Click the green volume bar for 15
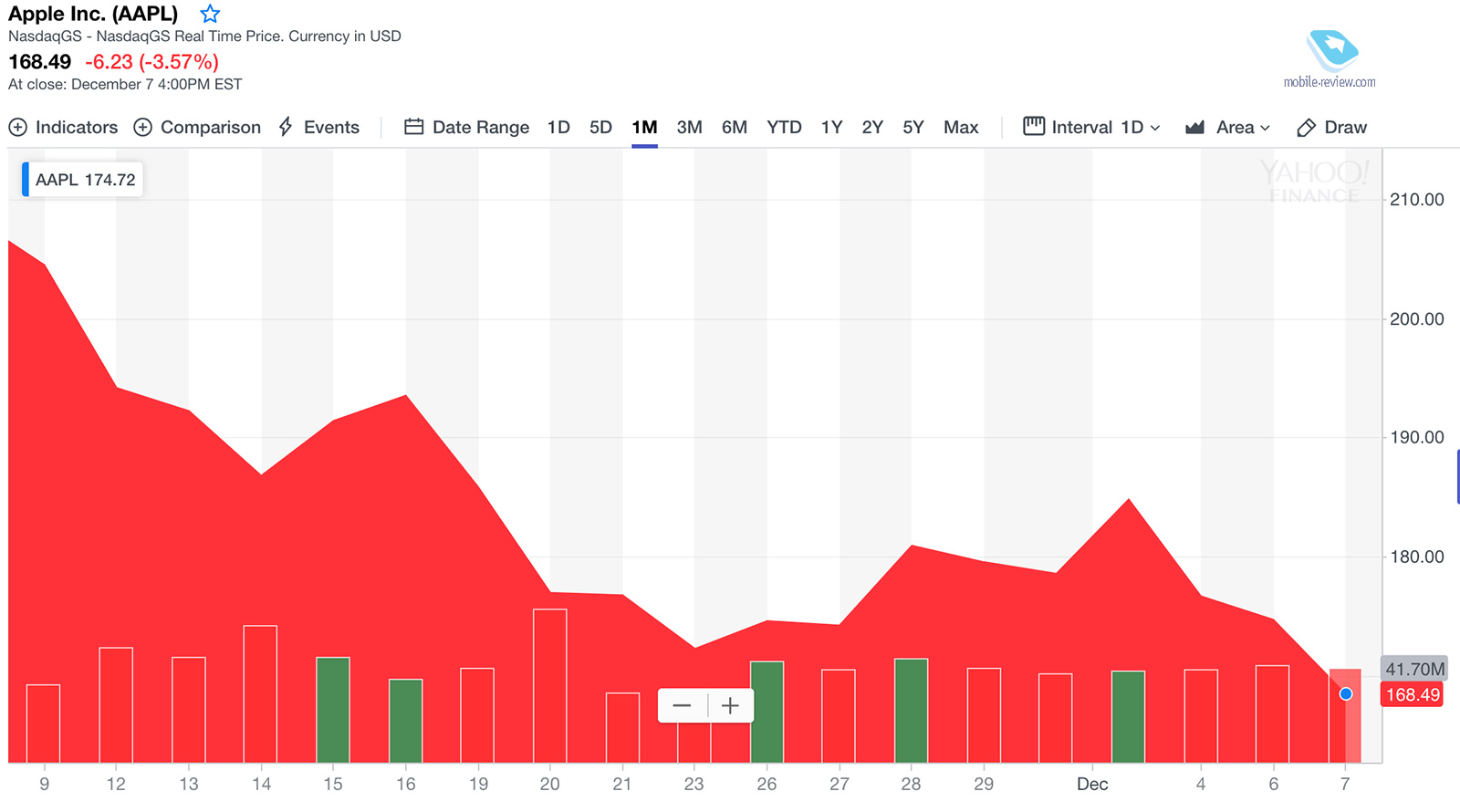 333,710
